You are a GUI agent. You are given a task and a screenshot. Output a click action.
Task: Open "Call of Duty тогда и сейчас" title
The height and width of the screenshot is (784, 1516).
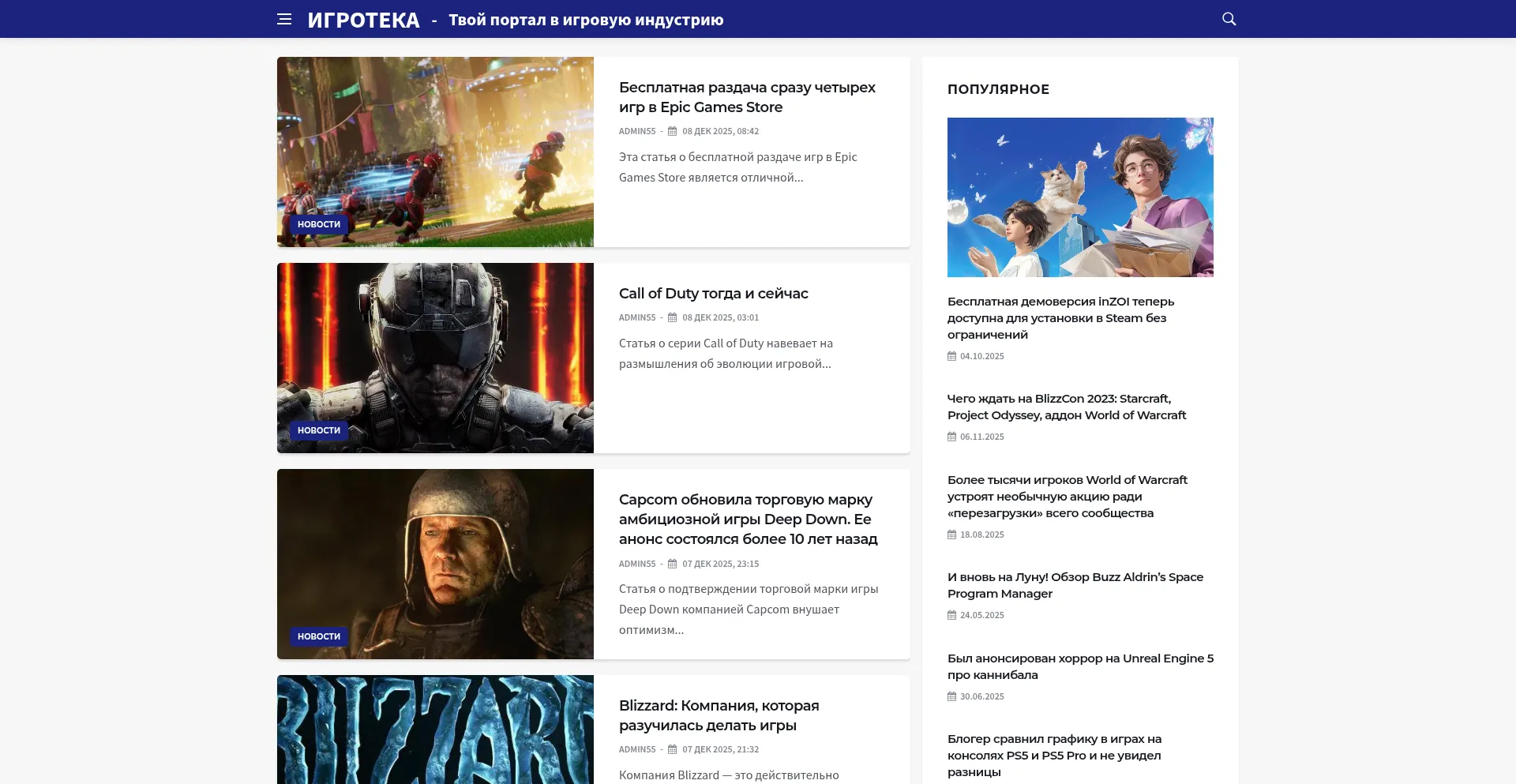pyautogui.click(x=714, y=294)
